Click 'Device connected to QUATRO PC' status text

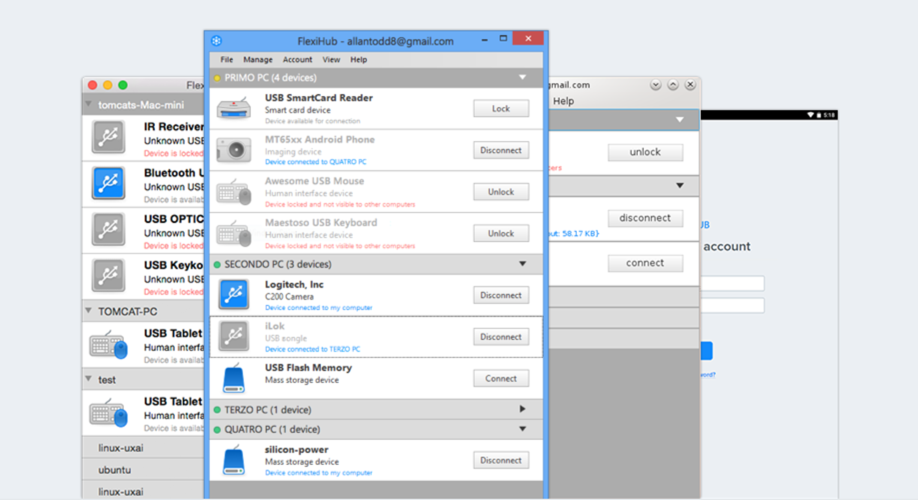coord(316,162)
